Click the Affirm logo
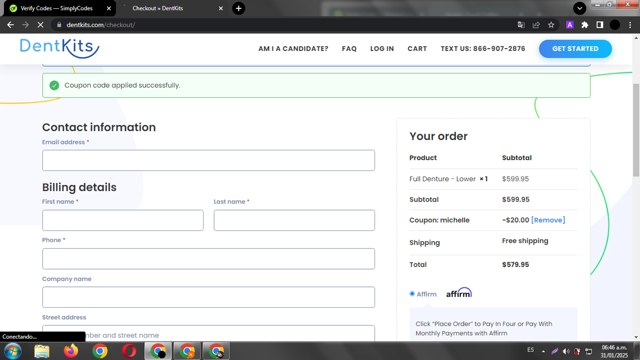 459,293
